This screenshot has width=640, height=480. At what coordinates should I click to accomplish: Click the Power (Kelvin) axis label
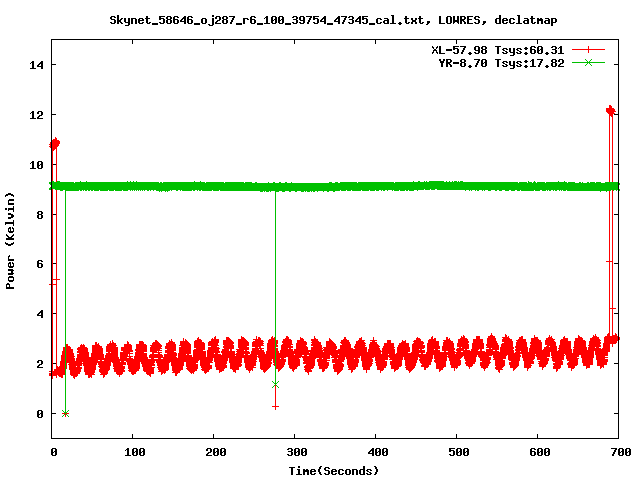pyautogui.click(x=10, y=241)
